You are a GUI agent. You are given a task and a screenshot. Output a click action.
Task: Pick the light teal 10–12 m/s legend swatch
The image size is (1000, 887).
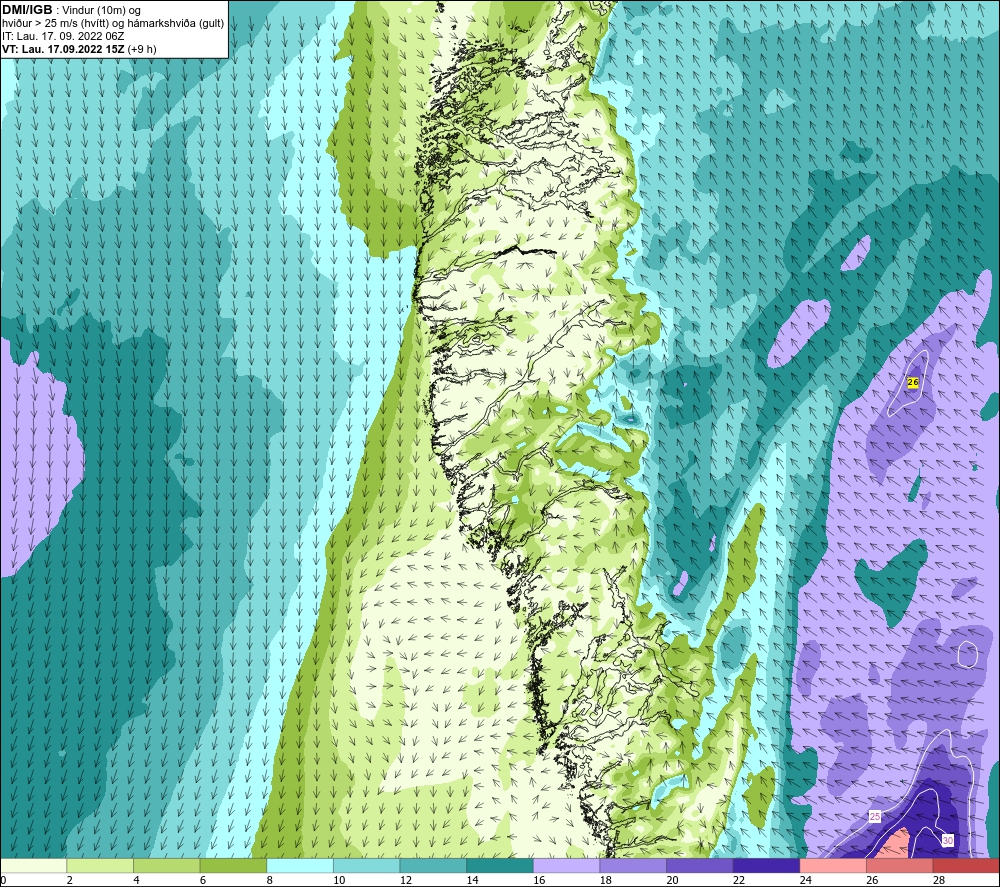367,866
